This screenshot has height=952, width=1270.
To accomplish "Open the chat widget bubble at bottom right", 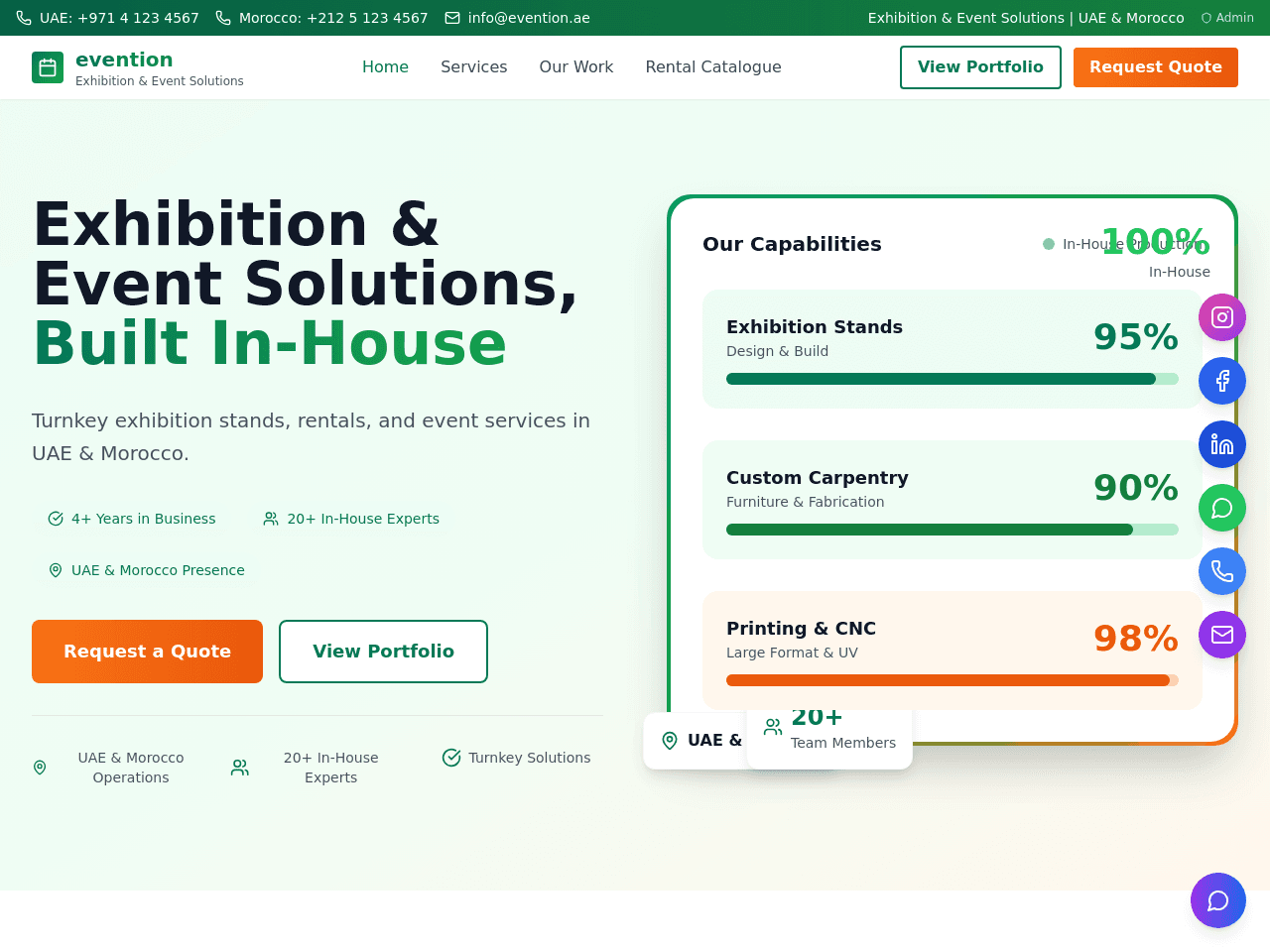I will (x=1218, y=900).
